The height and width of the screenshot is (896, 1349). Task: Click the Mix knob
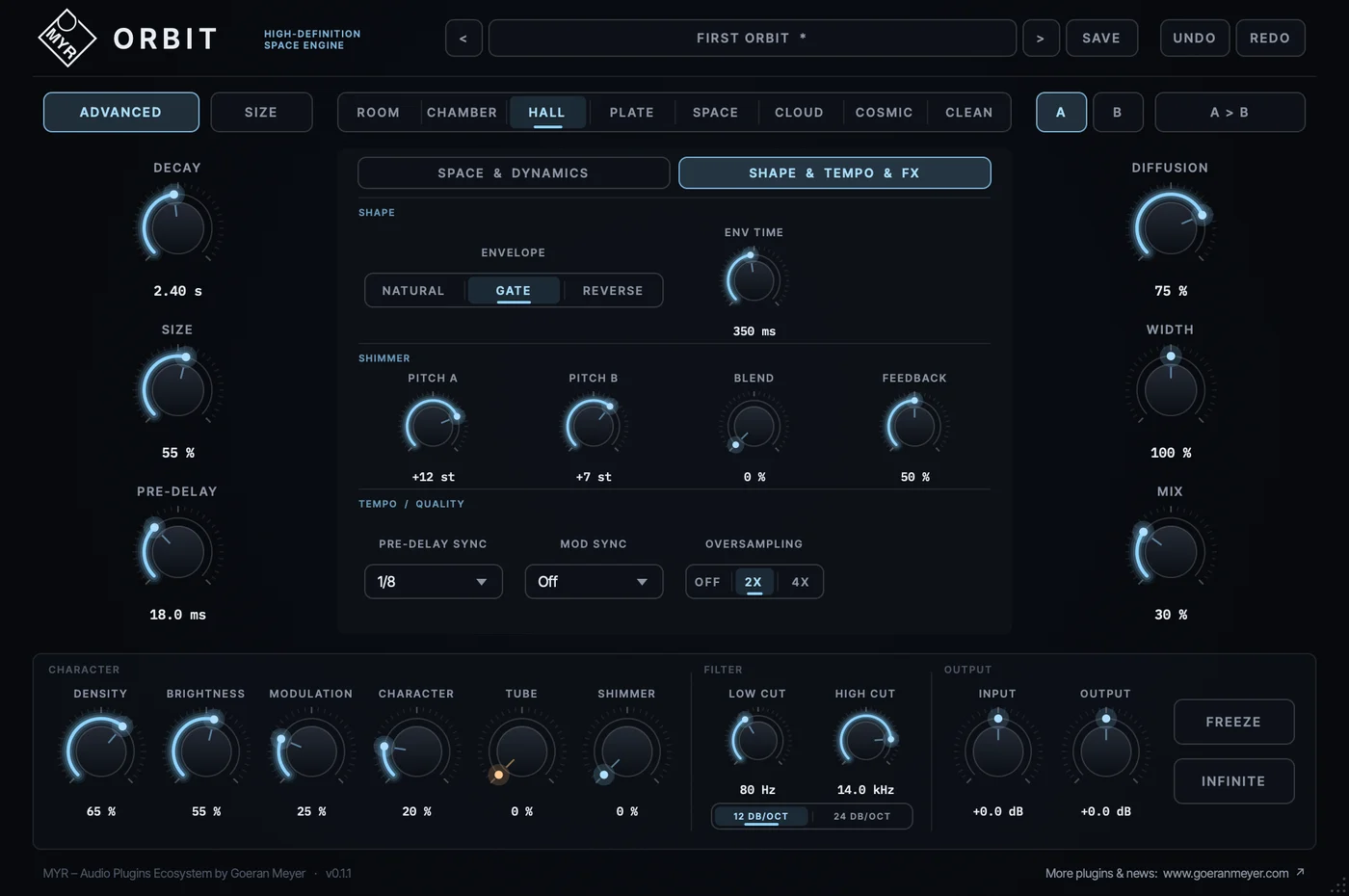(1170, 550)
